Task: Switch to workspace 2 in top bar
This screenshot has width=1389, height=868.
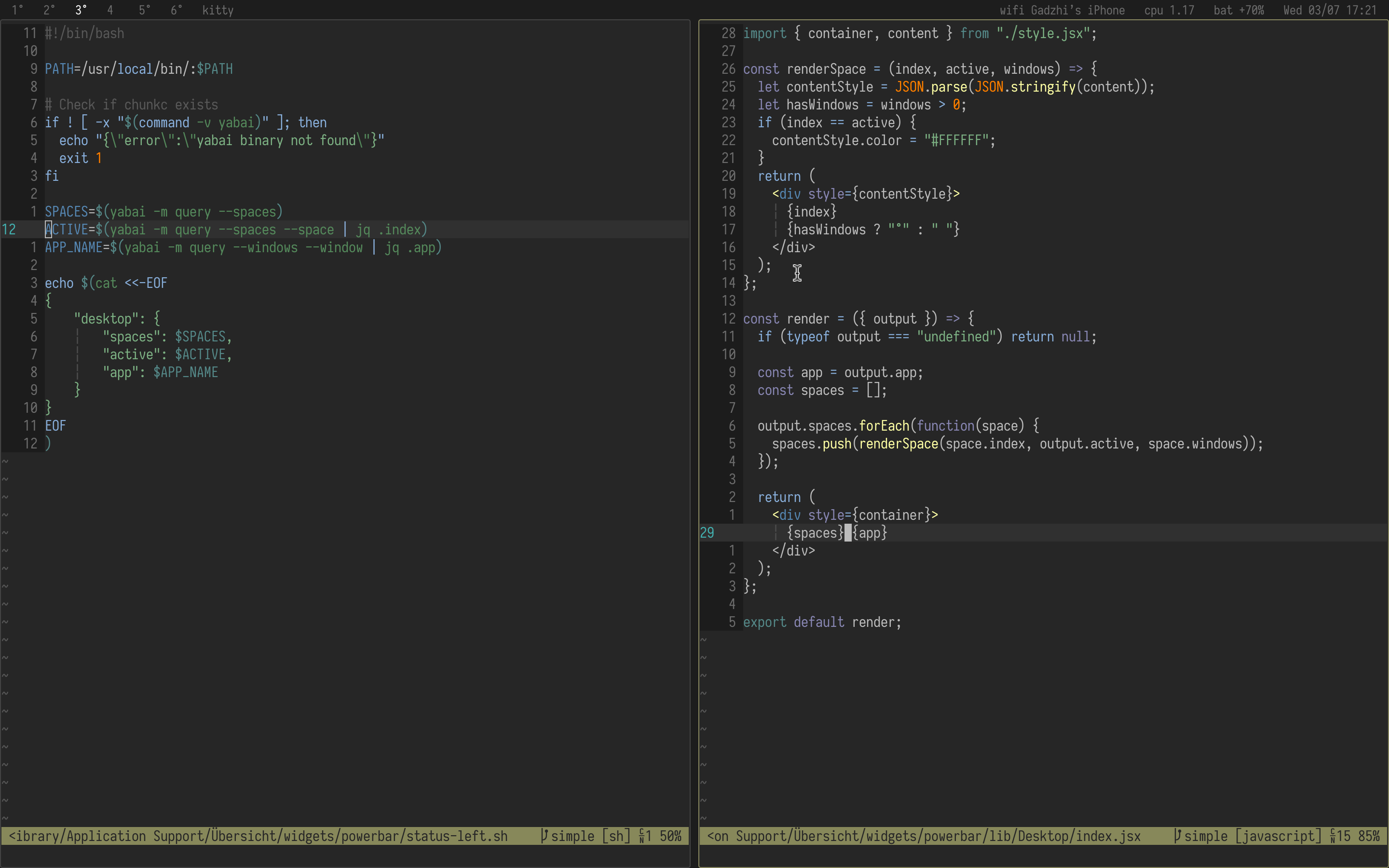Action: click(x=49, y=10)
